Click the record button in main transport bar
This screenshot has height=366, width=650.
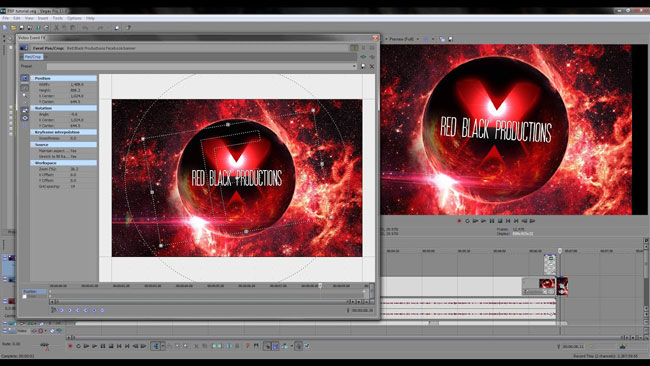click(70, 346)
